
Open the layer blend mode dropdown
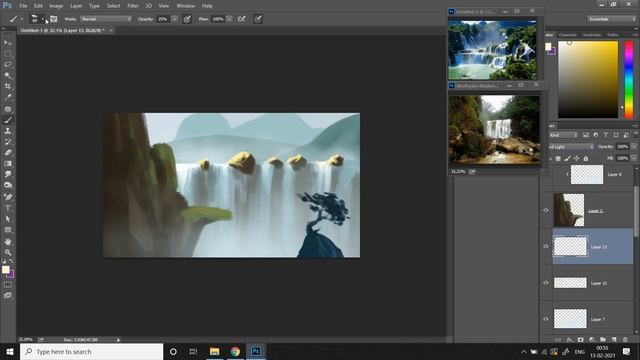coord(571,147)
